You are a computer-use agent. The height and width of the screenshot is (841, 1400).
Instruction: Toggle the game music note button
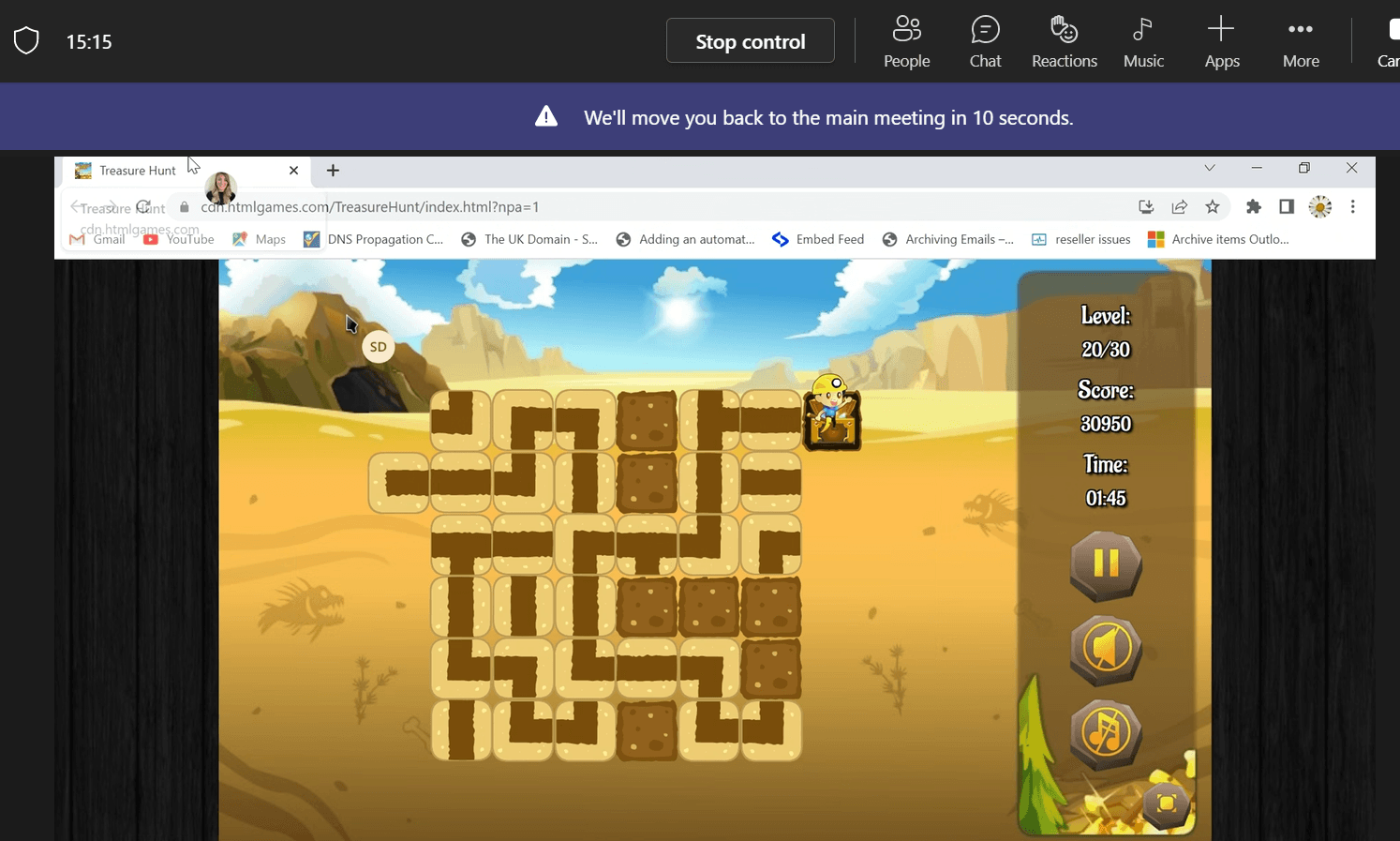click(x=1106, y=734)
